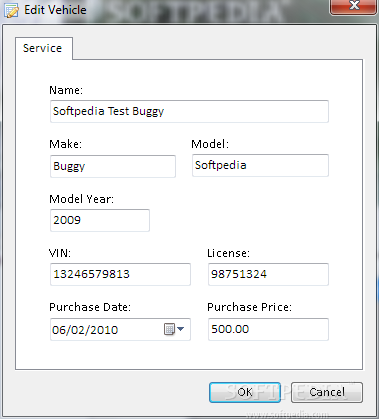
Task: Open the Purchase Date calendar dropdown
Action: click(174, 329)
